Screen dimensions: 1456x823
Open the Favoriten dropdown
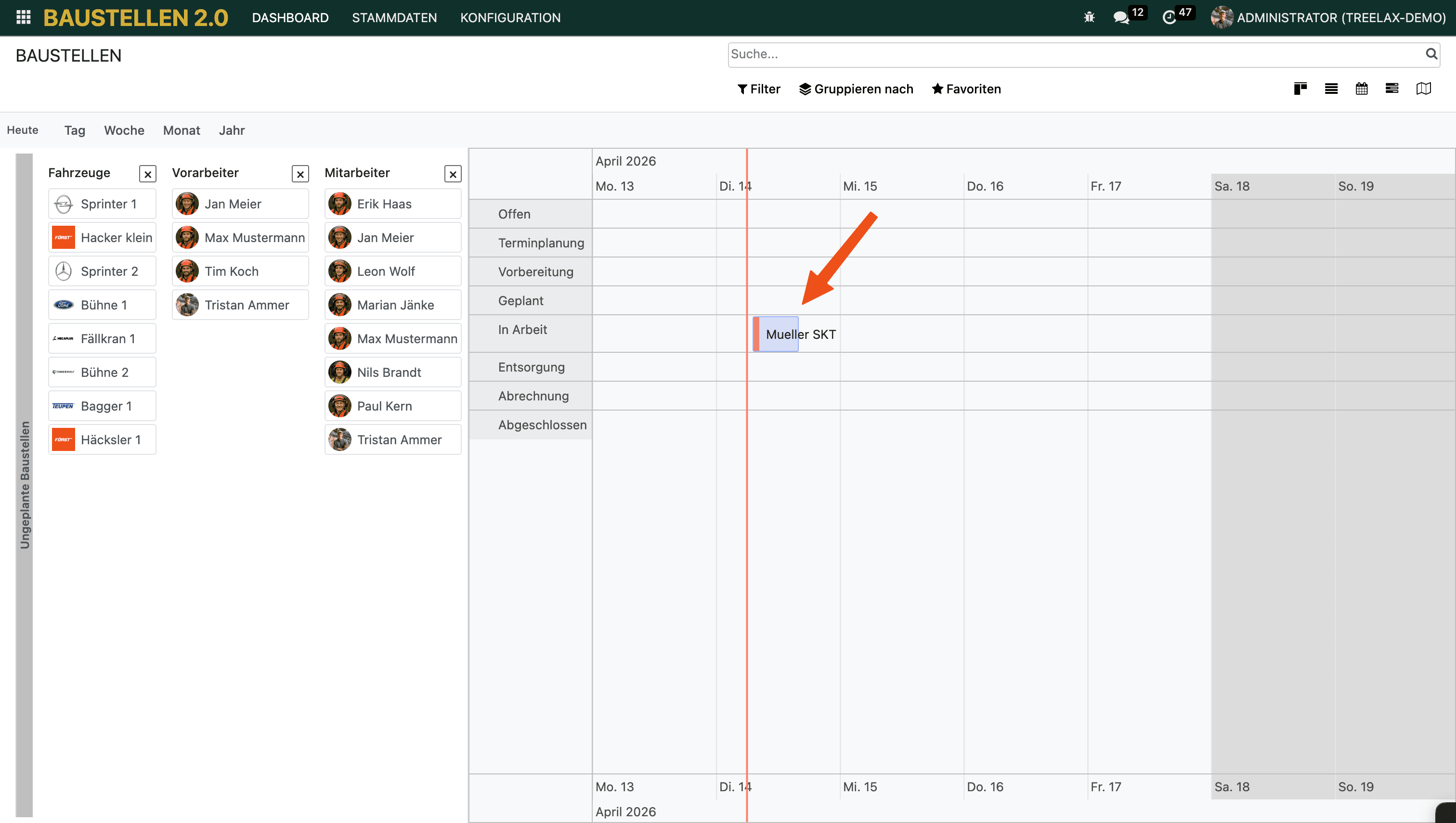point(966,89)
